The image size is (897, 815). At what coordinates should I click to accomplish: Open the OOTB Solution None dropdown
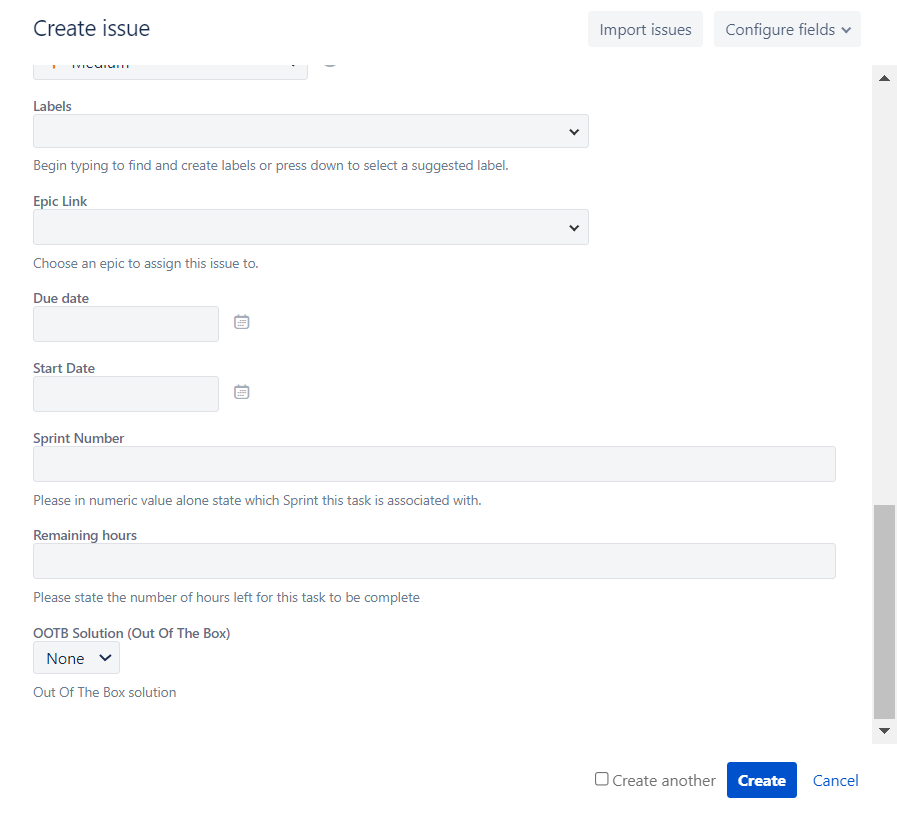point(76,658)
